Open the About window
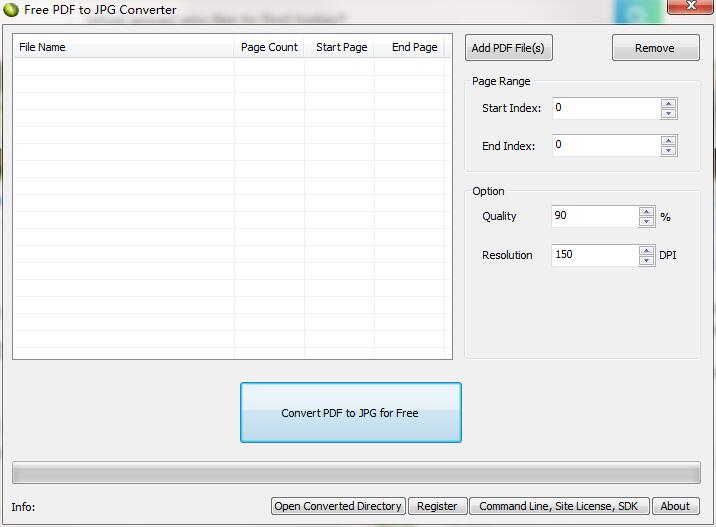The width and height of the screenshot is (716, 527). [x=675, y=506]
